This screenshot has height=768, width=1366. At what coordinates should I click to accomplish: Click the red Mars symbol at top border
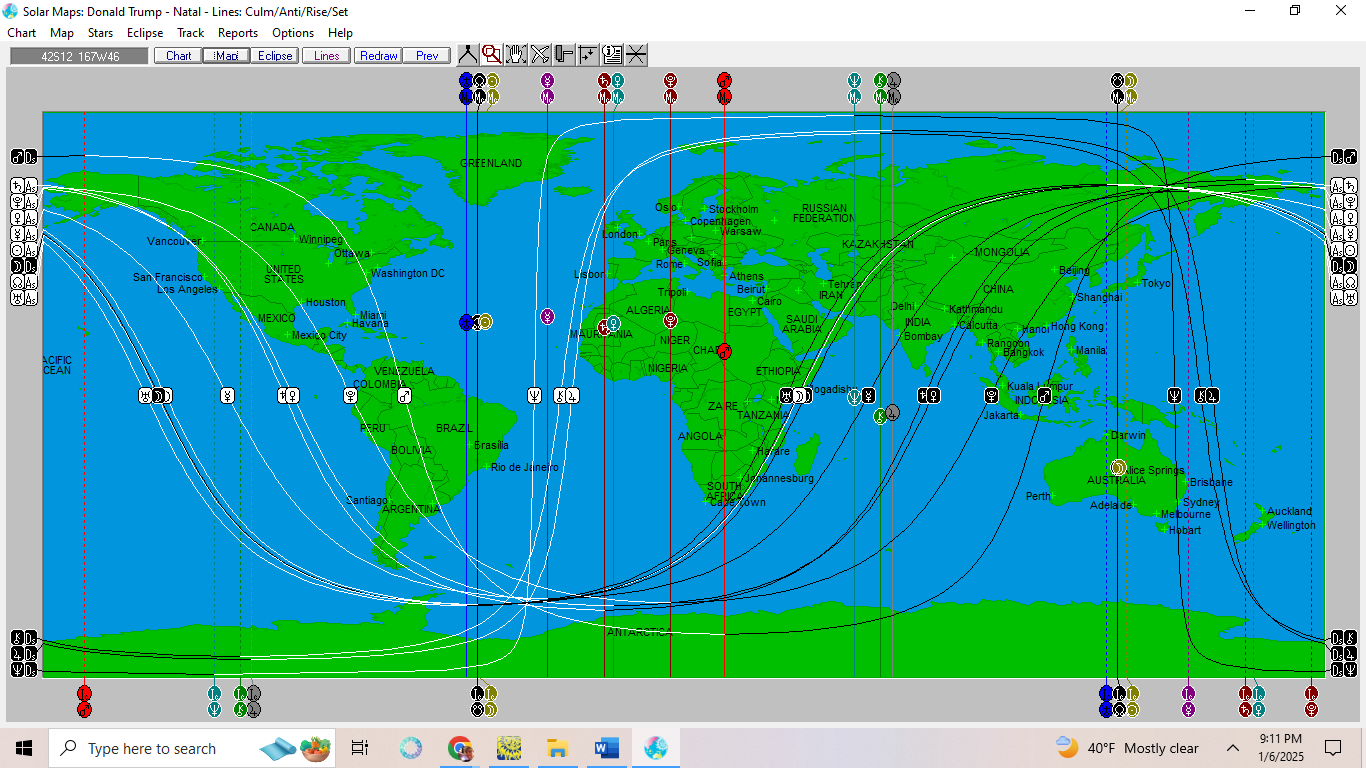click(x=724, y=80)
